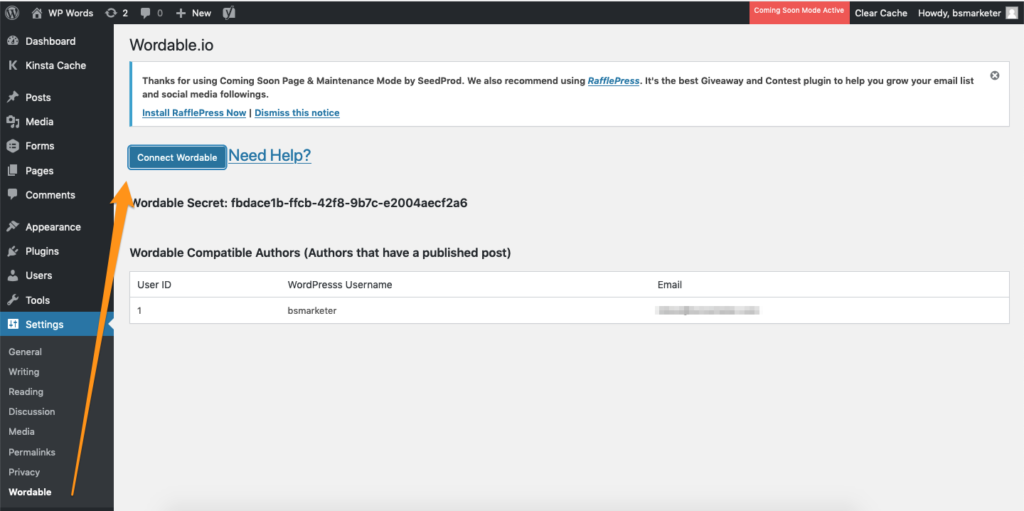Click the bsmarketer user avatar

click(1012, 13)
